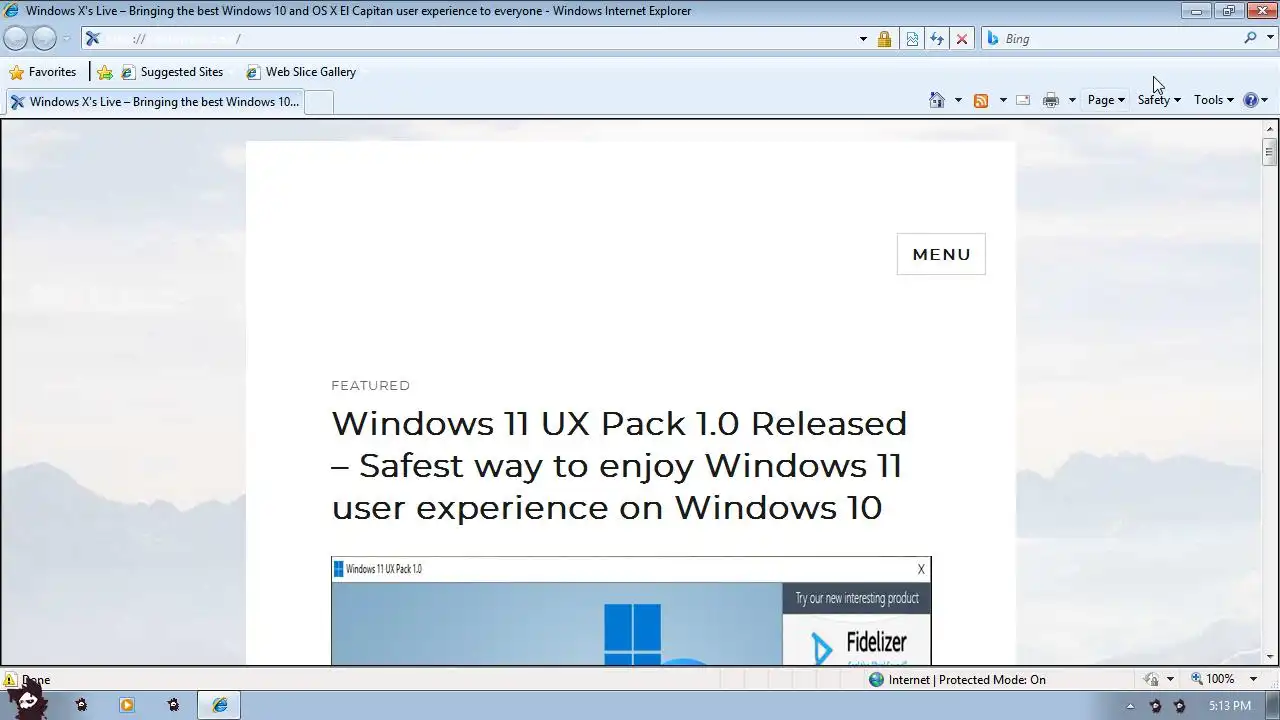Expand the Home button dropdown arrow

tap(958, 100)
